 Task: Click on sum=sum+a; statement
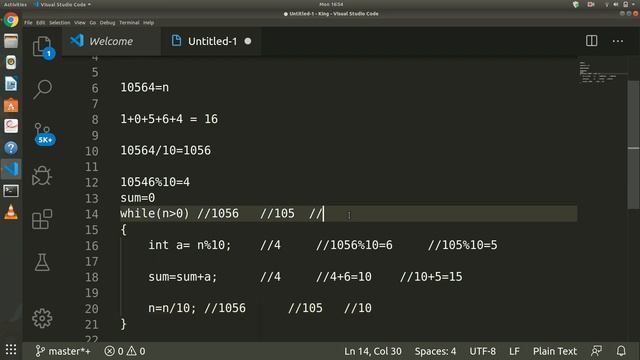pyautogui.click(x=183, y=277)
